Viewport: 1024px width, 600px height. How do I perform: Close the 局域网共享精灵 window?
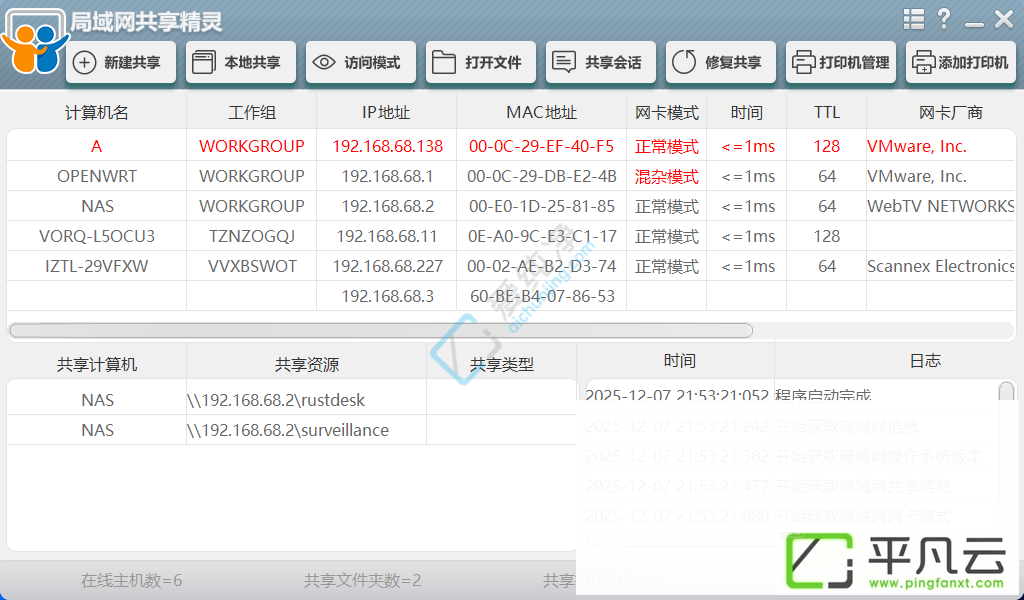[x=1004, y=19]
